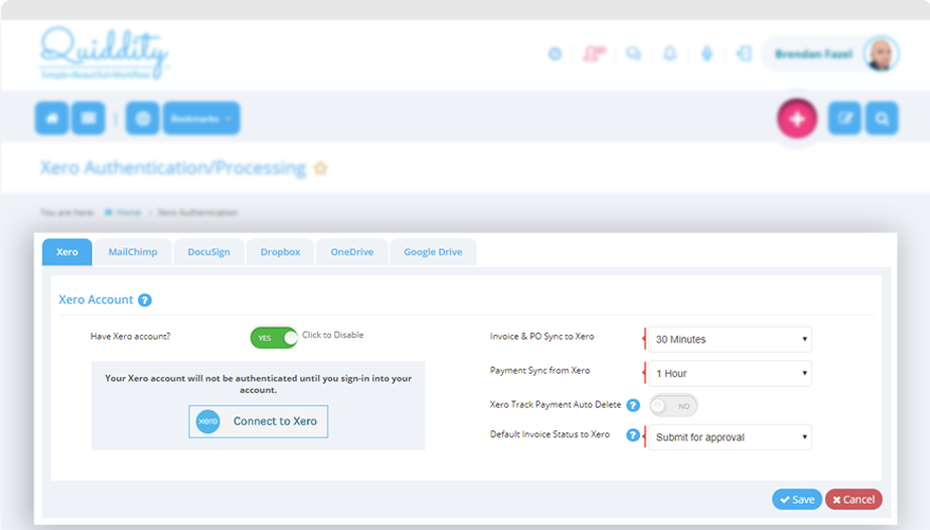The image size is (930, 530).
Task: Open Payment Sync from Xero dropdown
Action: tap(730, 373)
